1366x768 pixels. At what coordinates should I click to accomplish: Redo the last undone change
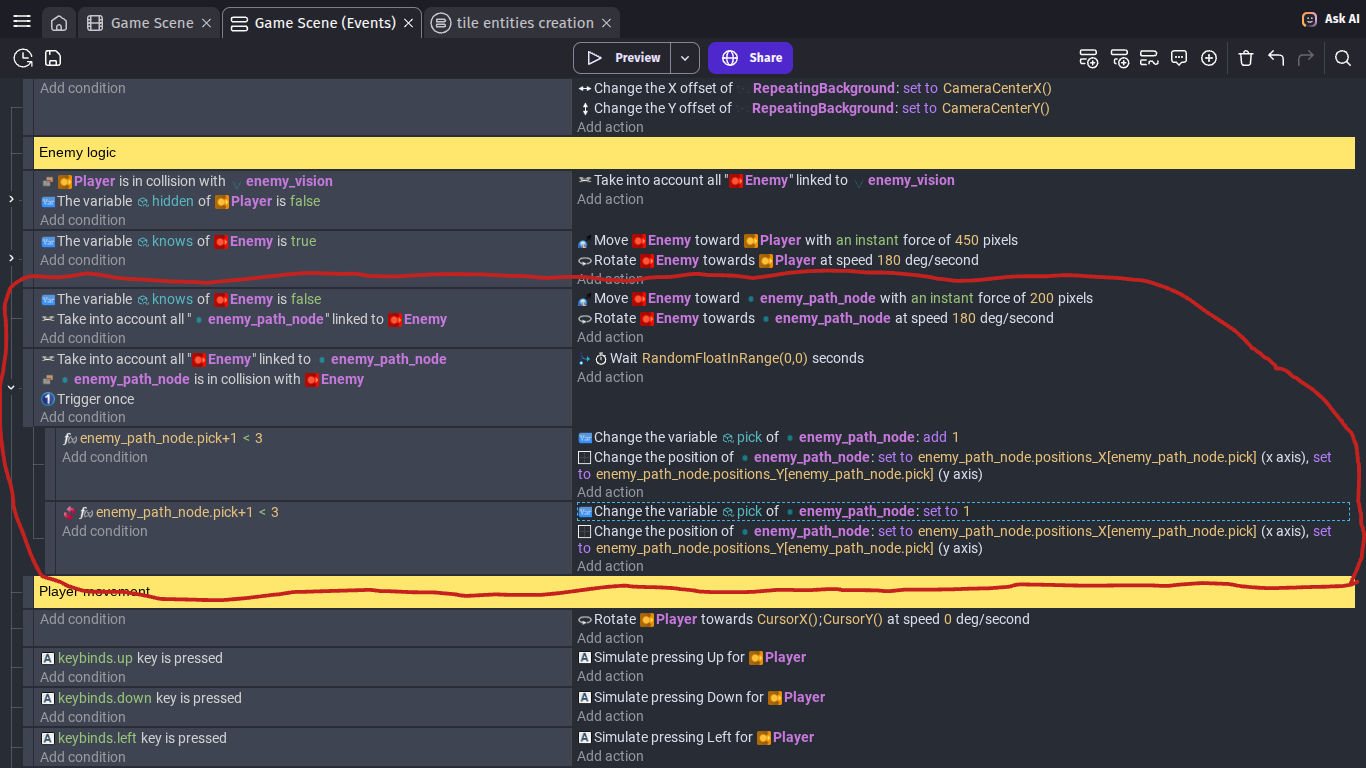click(1306, 58)
